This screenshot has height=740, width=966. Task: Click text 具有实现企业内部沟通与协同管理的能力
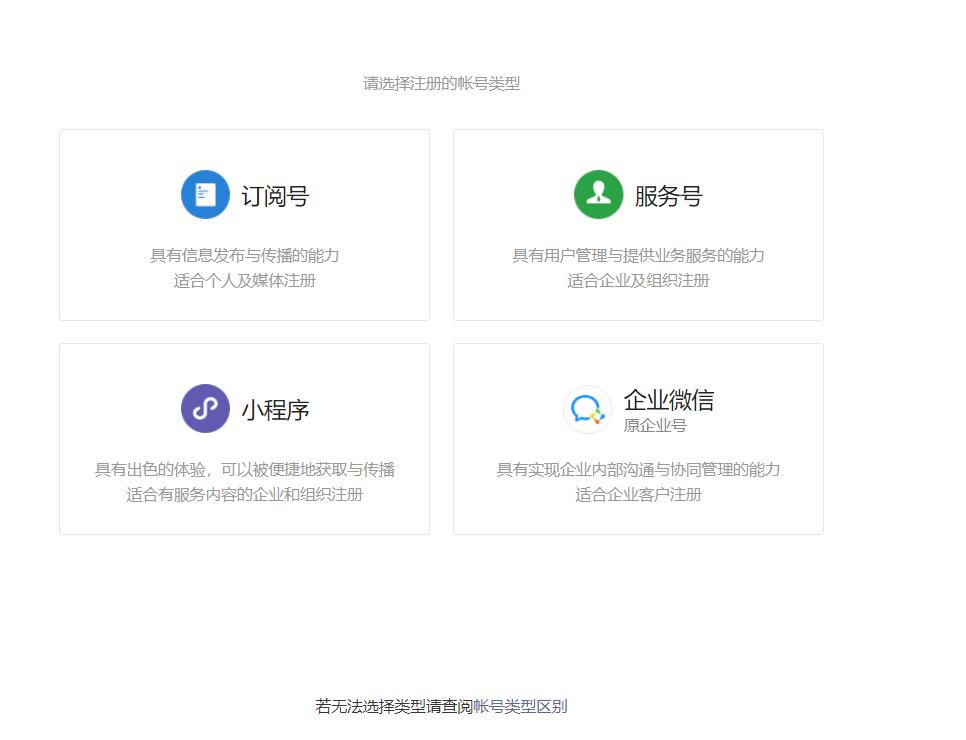click(638, 470)
